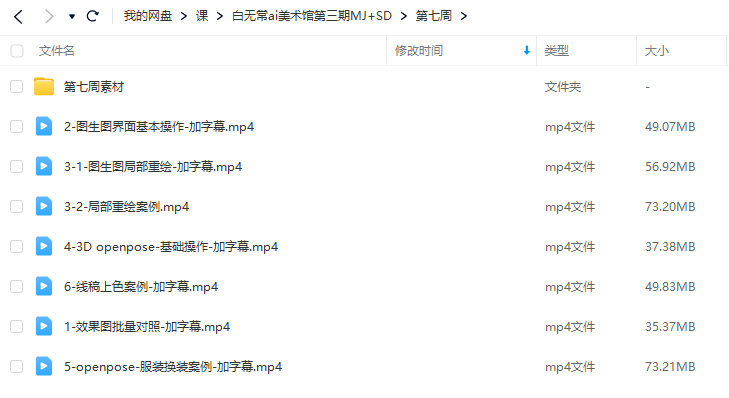Click mp4文件 type in 6-线稿上色案例 row
This screenshot has height=398, width=729.
coord(570,287)
